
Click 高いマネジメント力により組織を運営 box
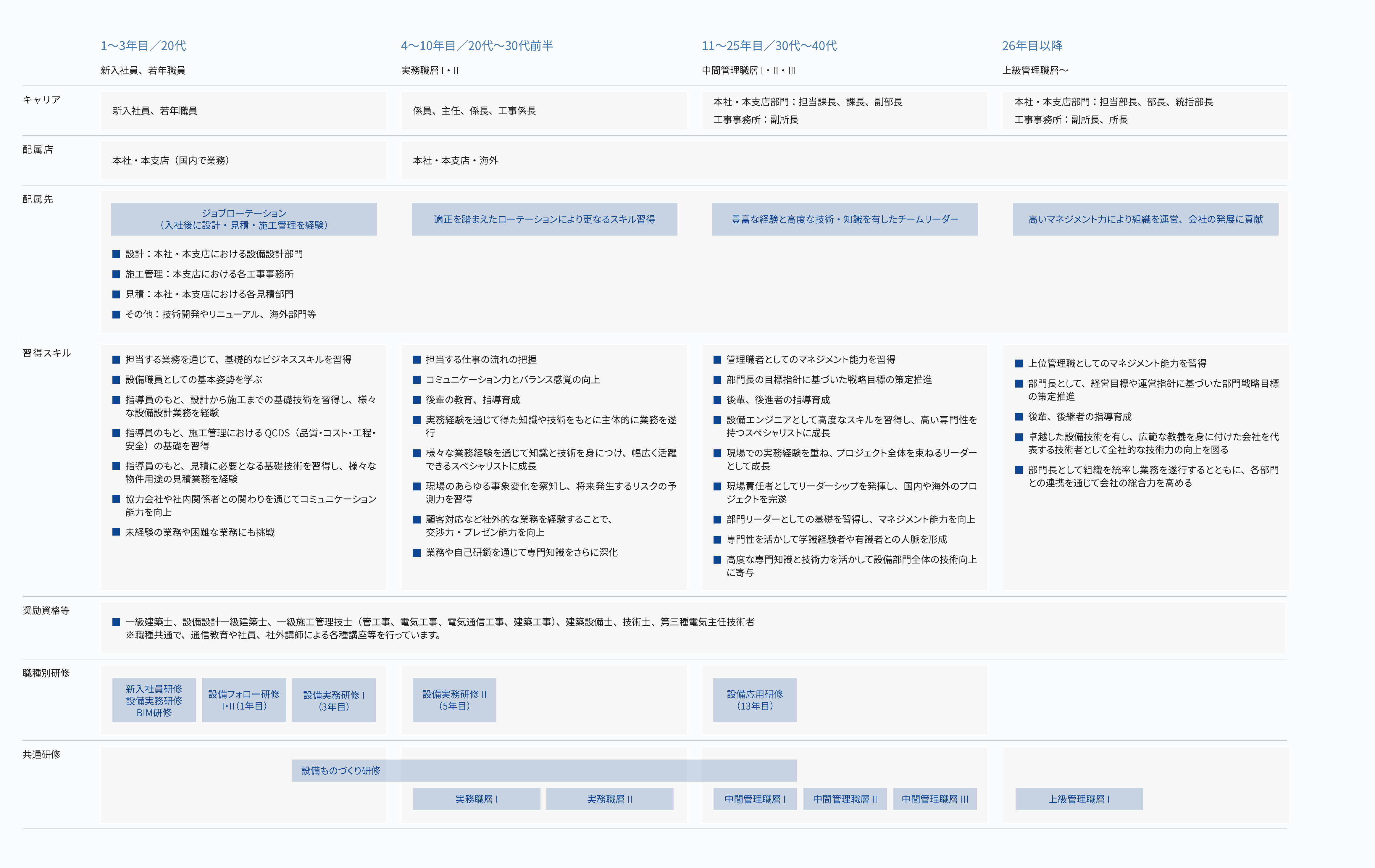point(1145,219)
